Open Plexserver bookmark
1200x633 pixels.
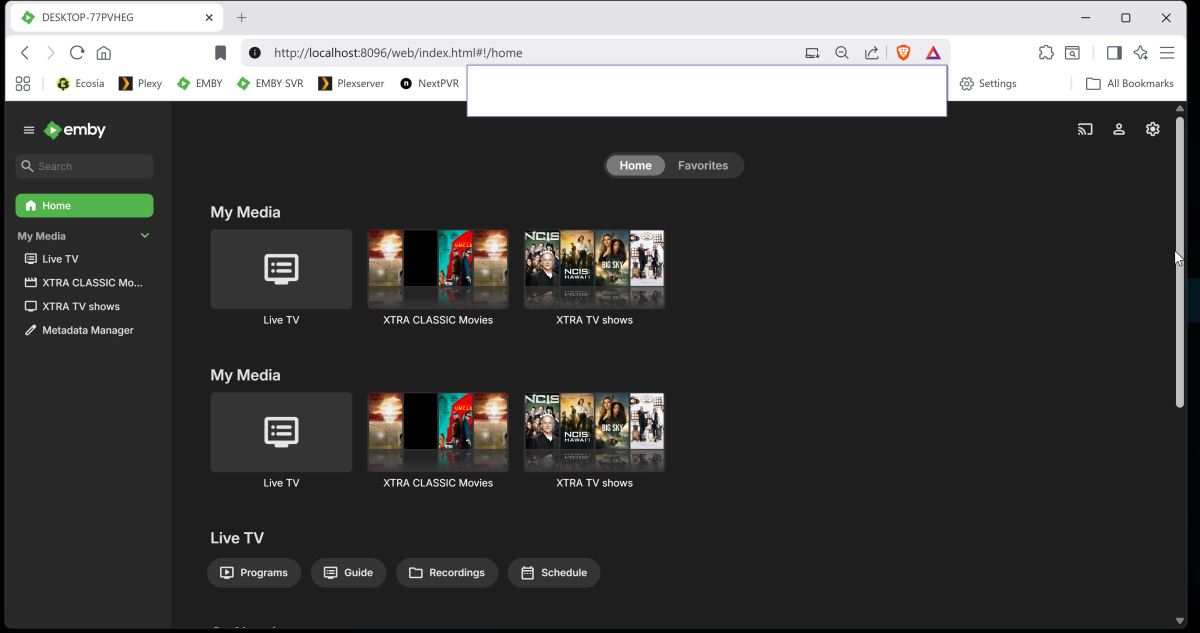[x=351, y=84]
